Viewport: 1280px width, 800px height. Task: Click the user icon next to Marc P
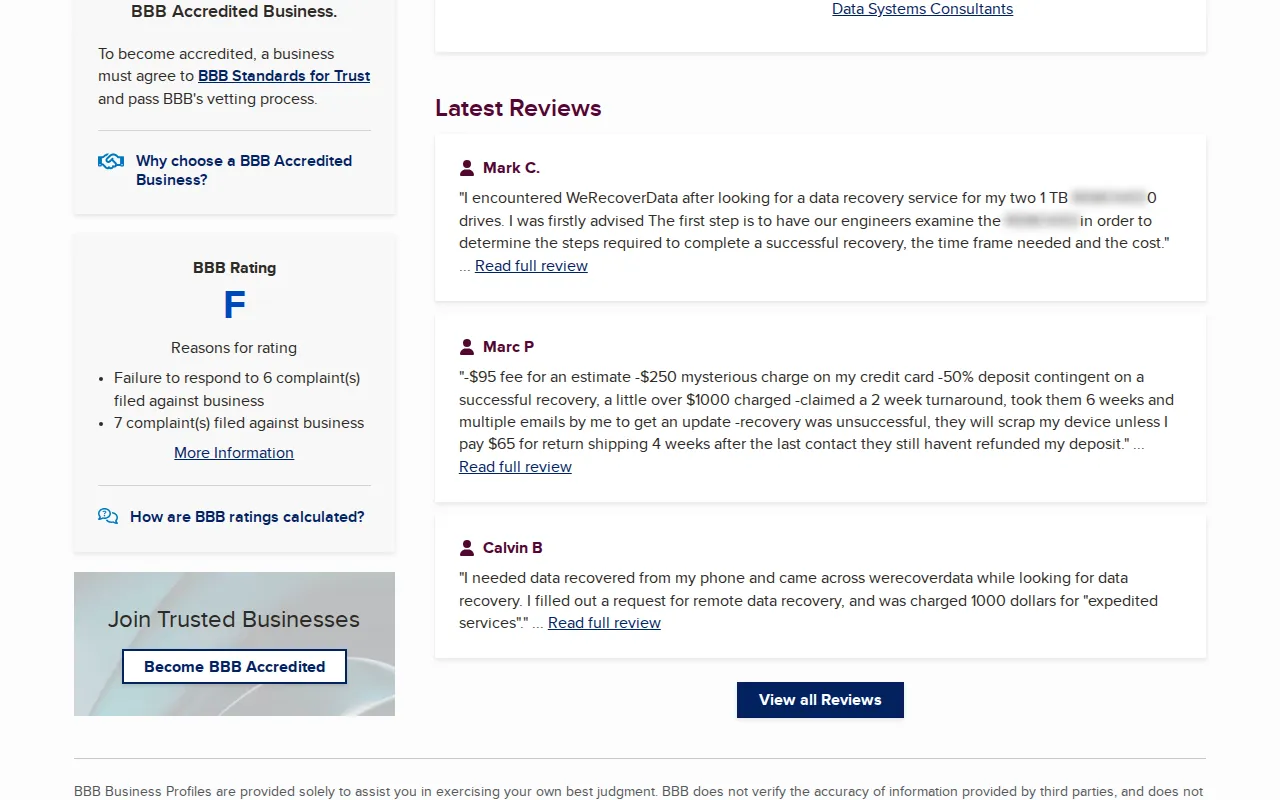467,347
